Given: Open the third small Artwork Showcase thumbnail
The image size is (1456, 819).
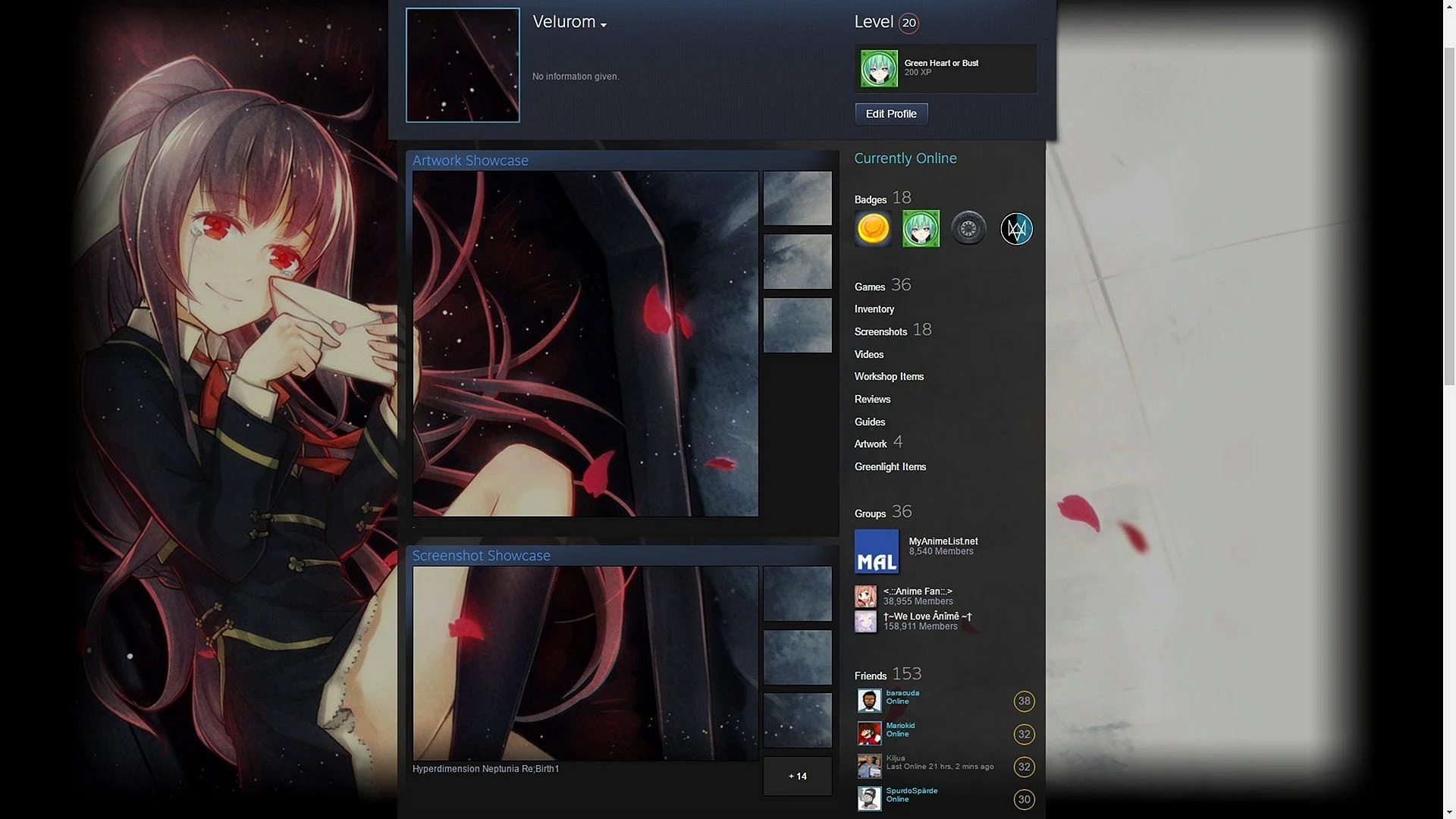Looking at the screenshot, I should tap(797, 325).
